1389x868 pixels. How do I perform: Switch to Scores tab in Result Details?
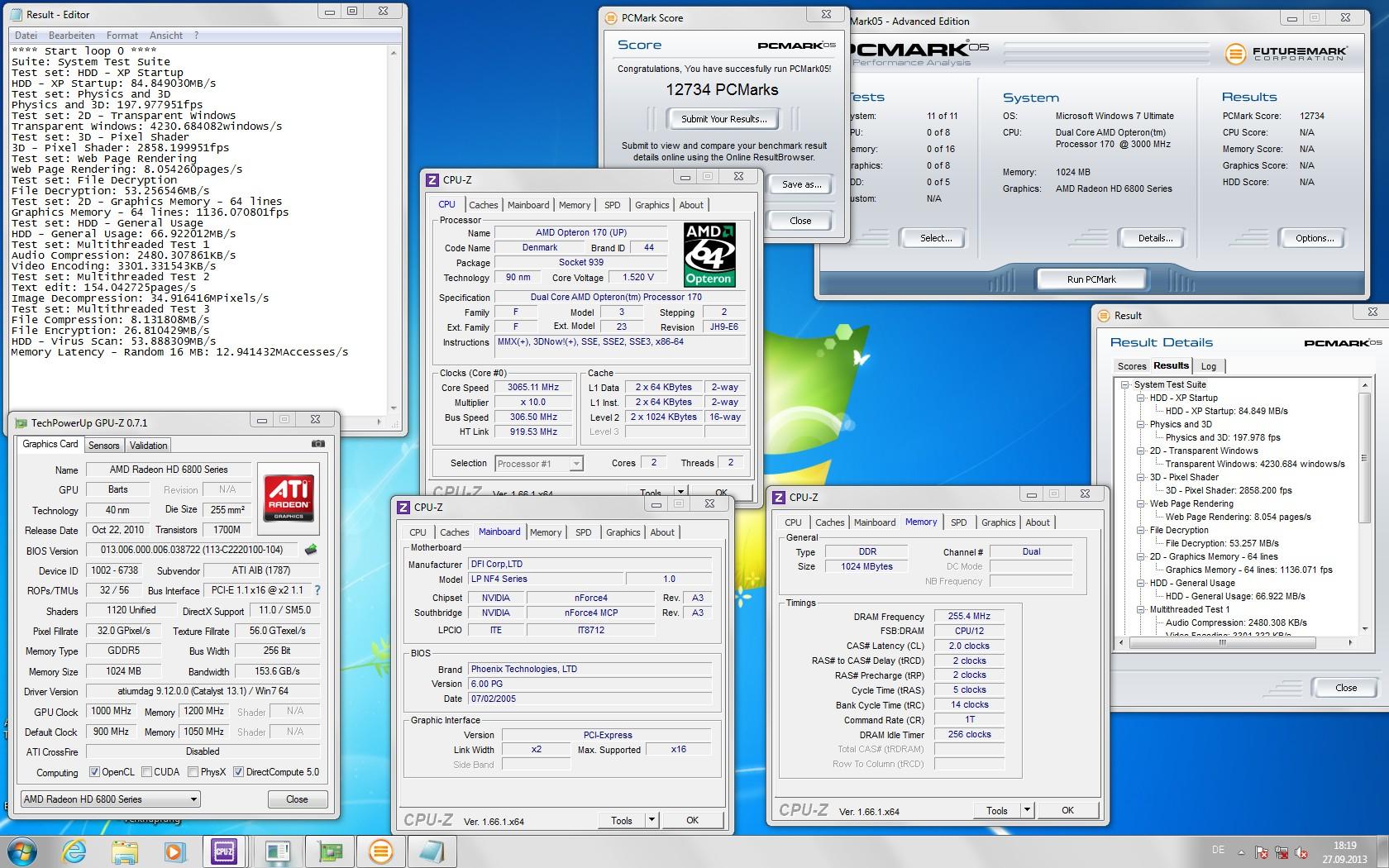(1132, 366)
